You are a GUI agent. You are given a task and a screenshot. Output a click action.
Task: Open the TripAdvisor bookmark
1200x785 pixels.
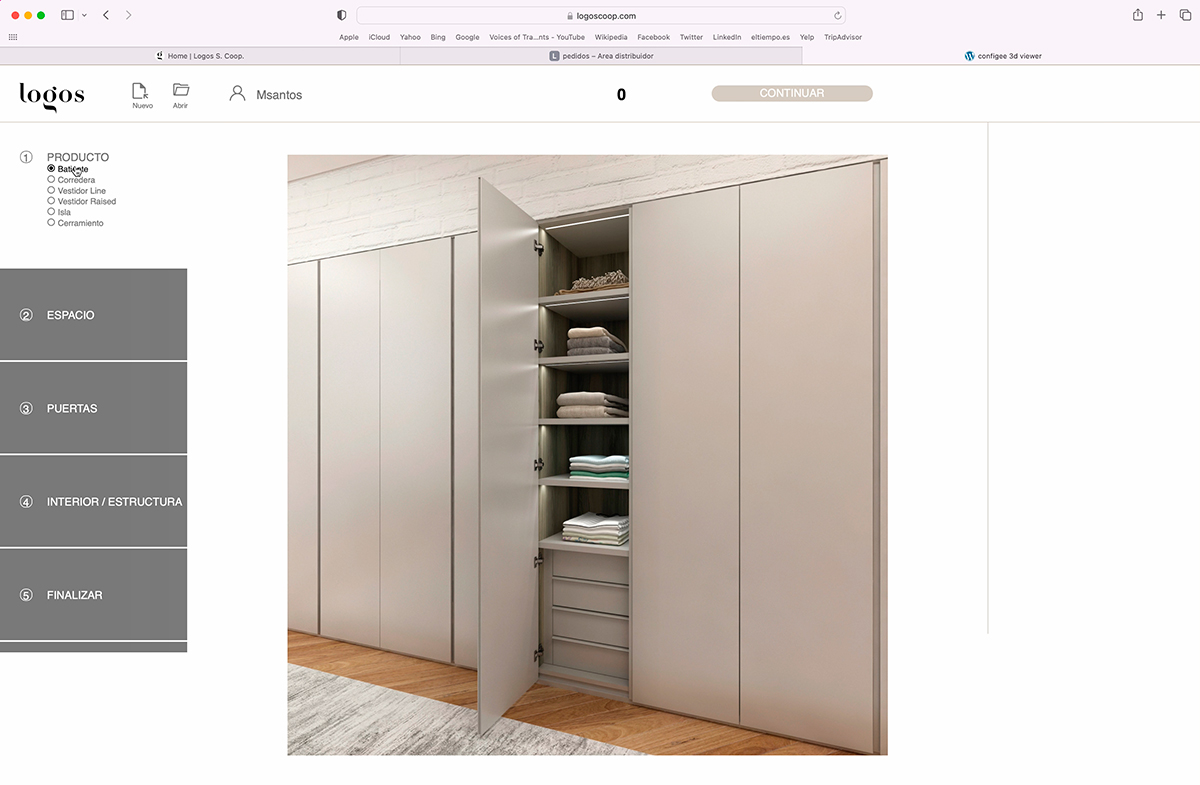click(843, 37)
